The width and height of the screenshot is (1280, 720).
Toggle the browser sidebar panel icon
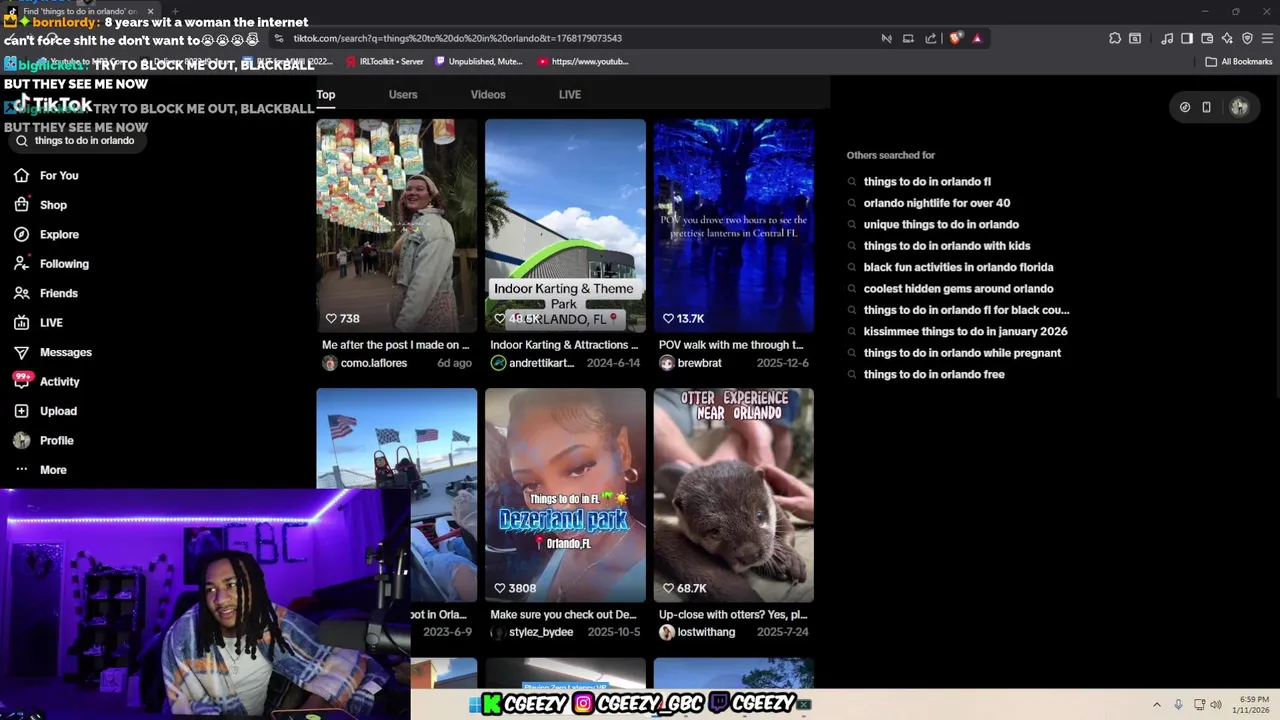[x=1187, y=38]
